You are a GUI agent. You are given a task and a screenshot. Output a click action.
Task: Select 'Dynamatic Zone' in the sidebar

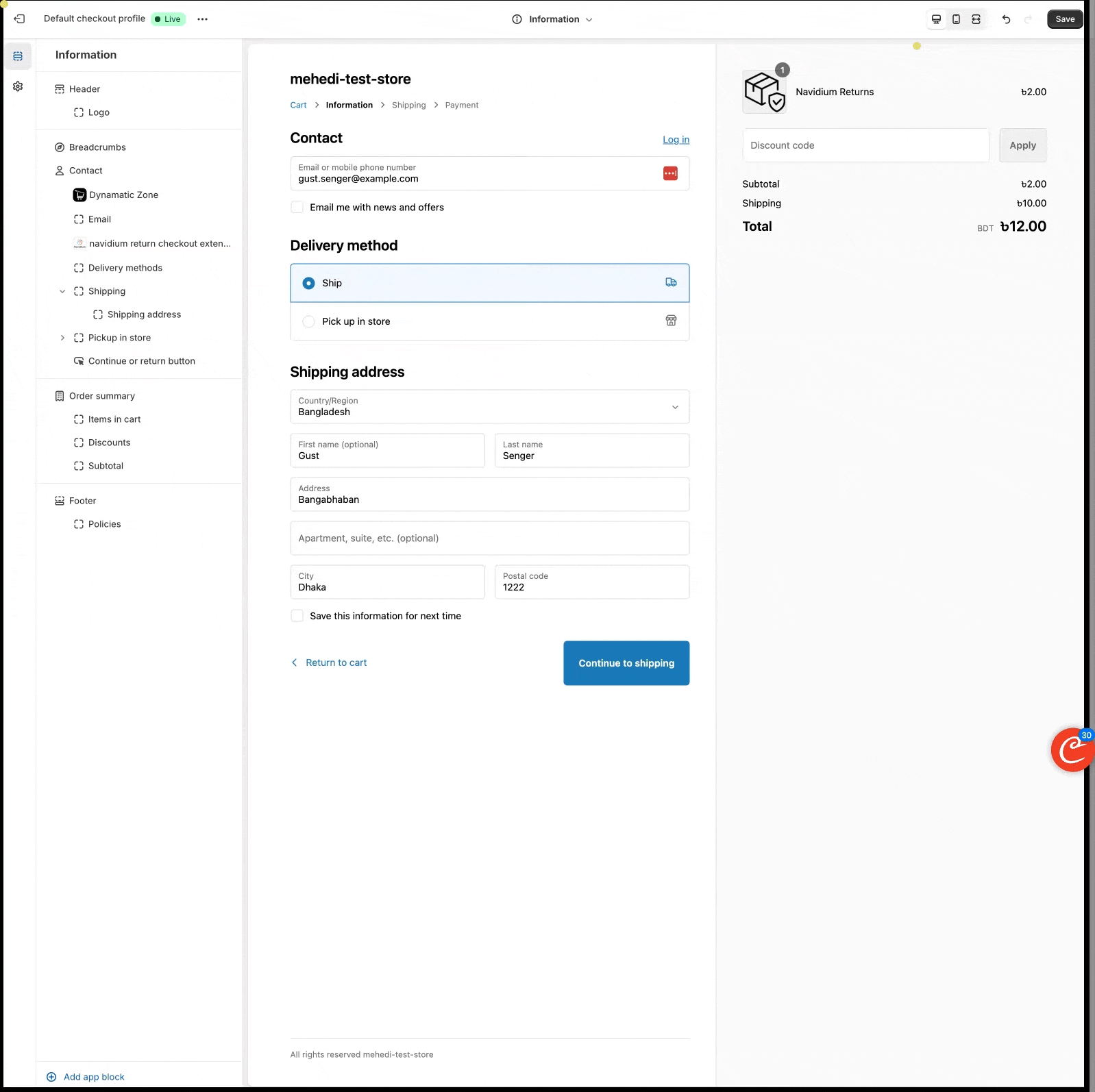tap(123, 195)
